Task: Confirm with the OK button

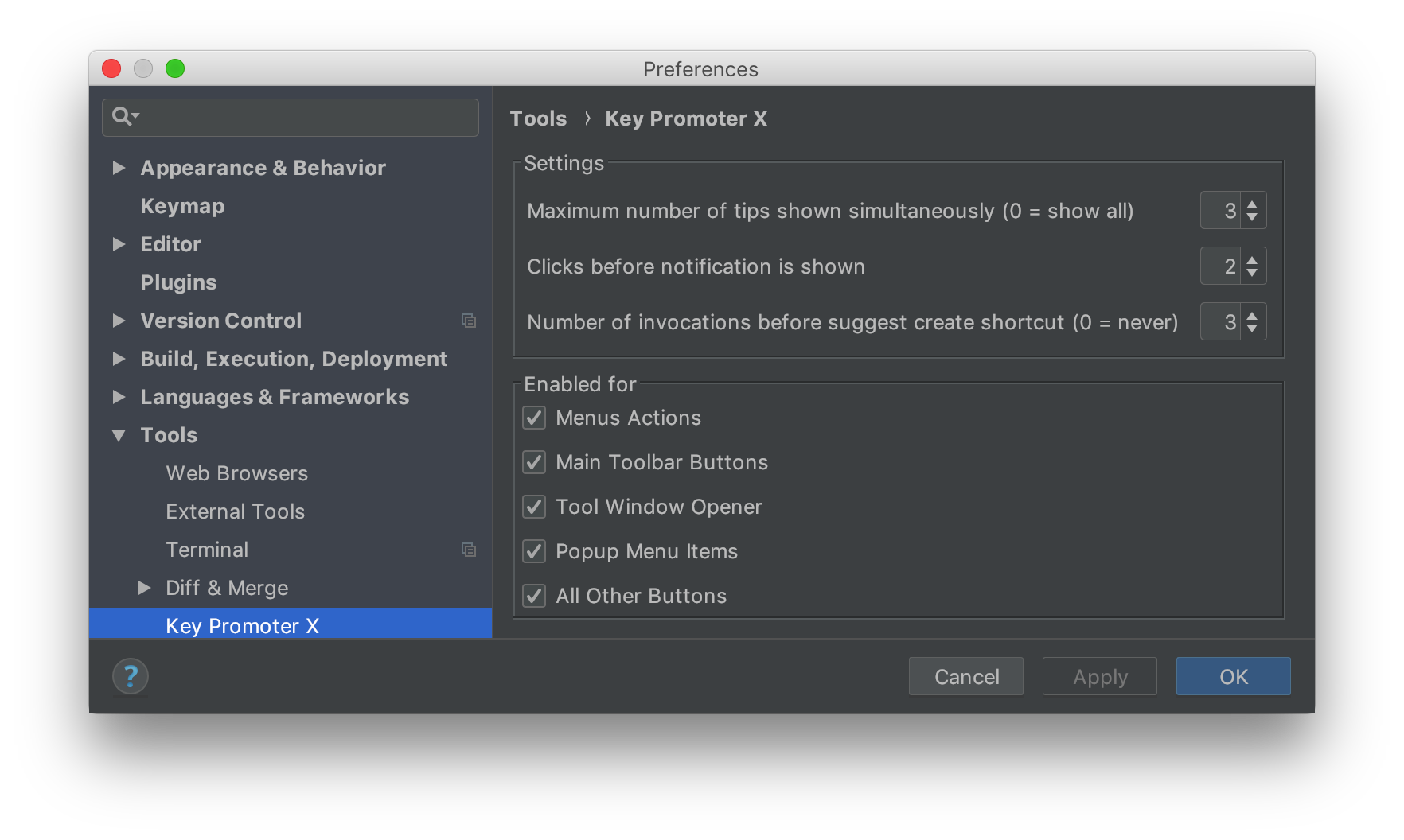Action: [1234, 676]
